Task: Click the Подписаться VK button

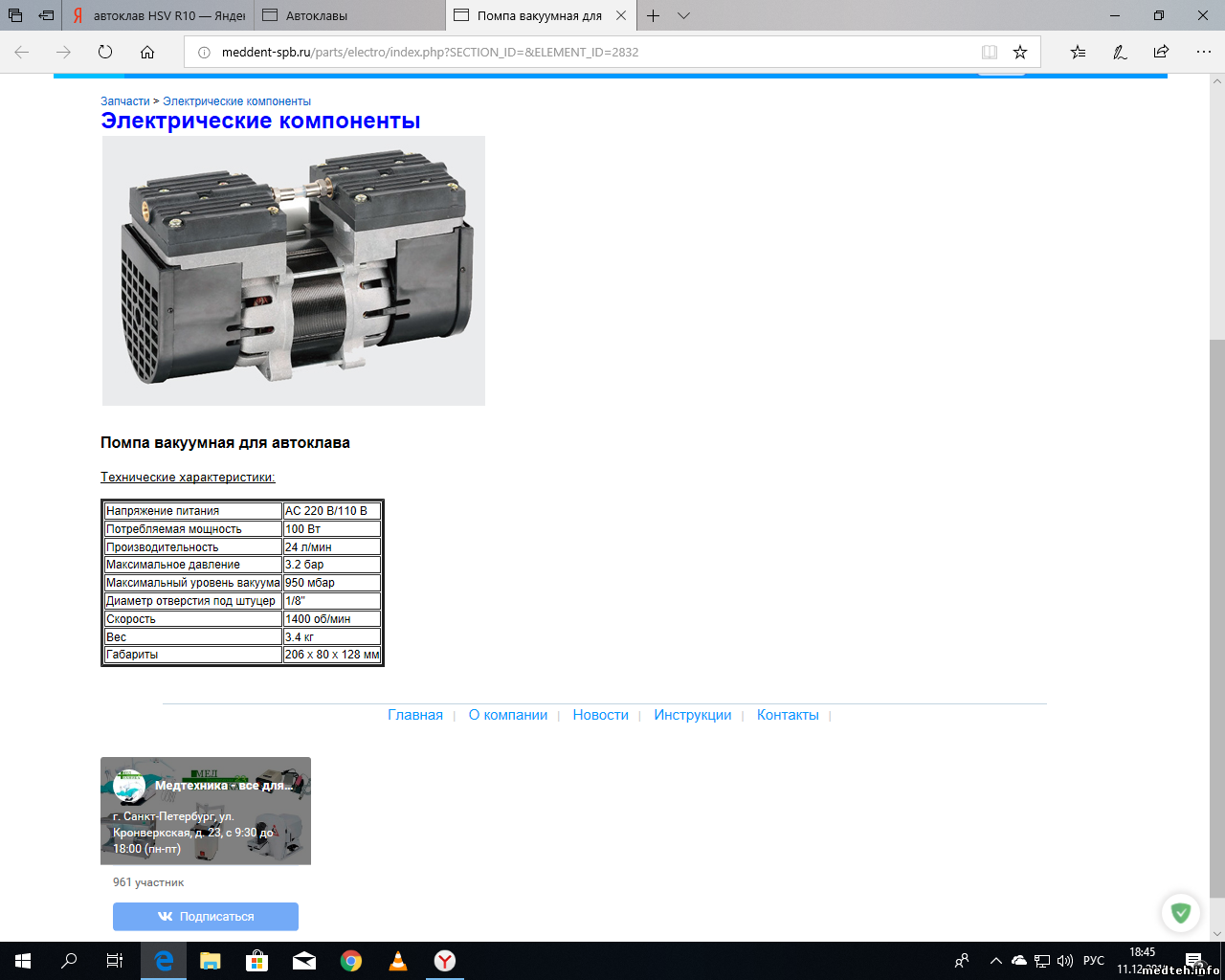Action: point(206,916)
